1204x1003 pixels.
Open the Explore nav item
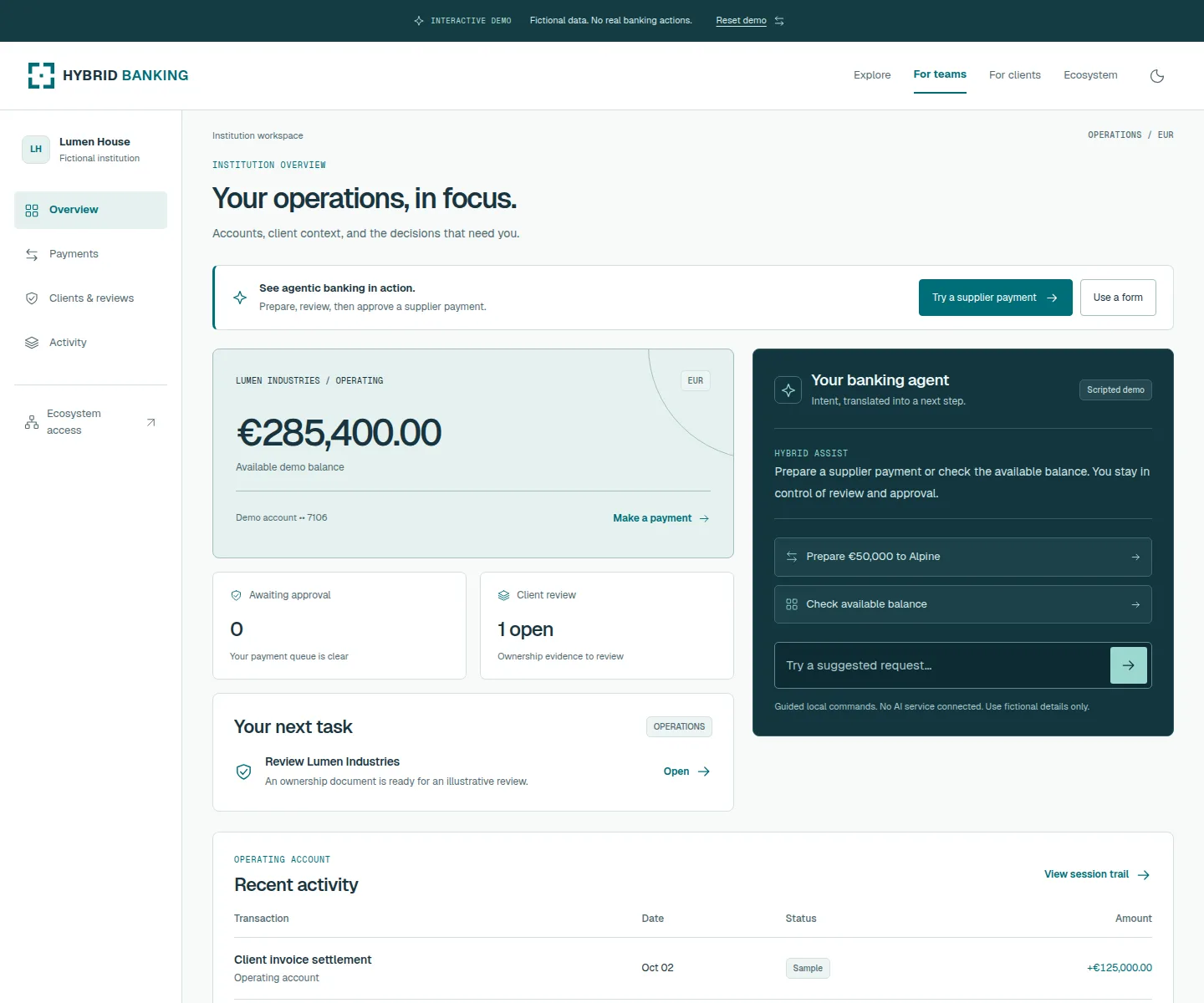tap(872, 75)
